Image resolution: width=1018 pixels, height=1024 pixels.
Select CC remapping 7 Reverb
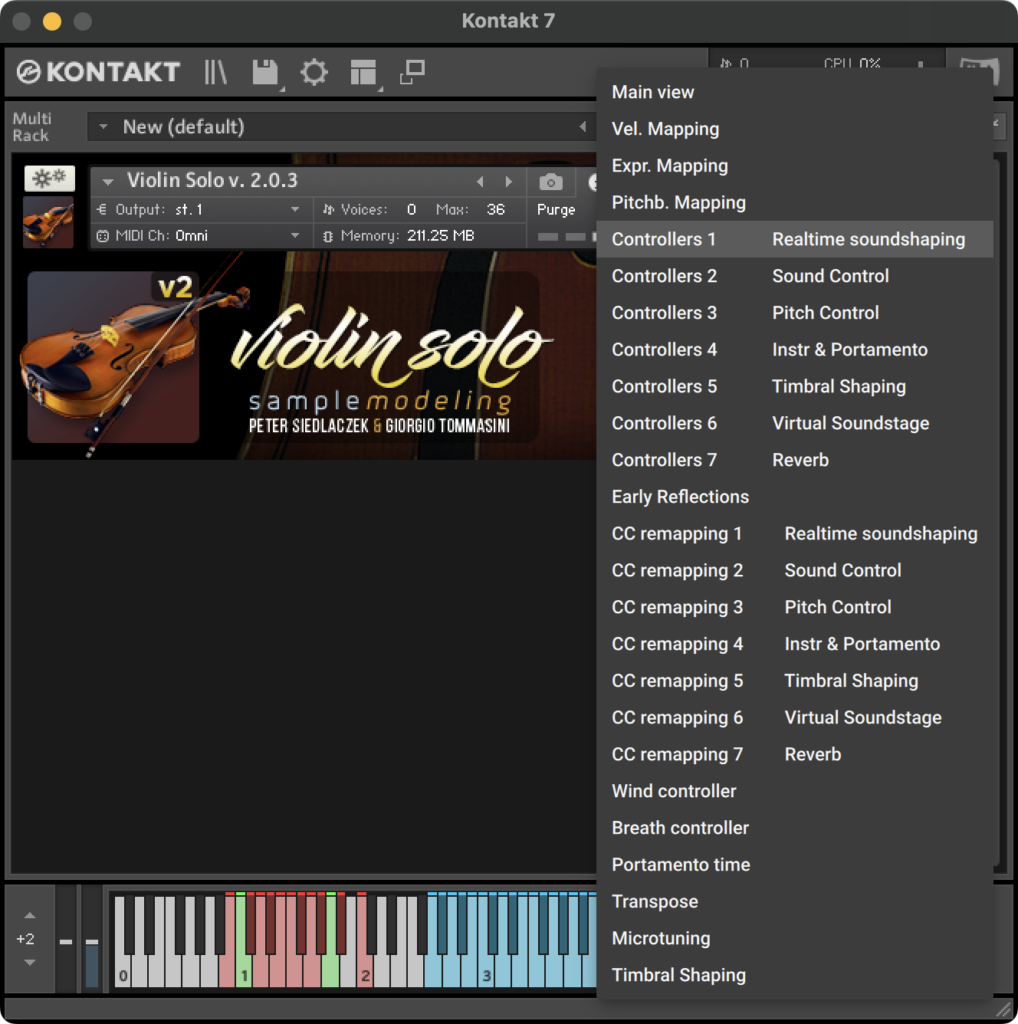point(795,754)
